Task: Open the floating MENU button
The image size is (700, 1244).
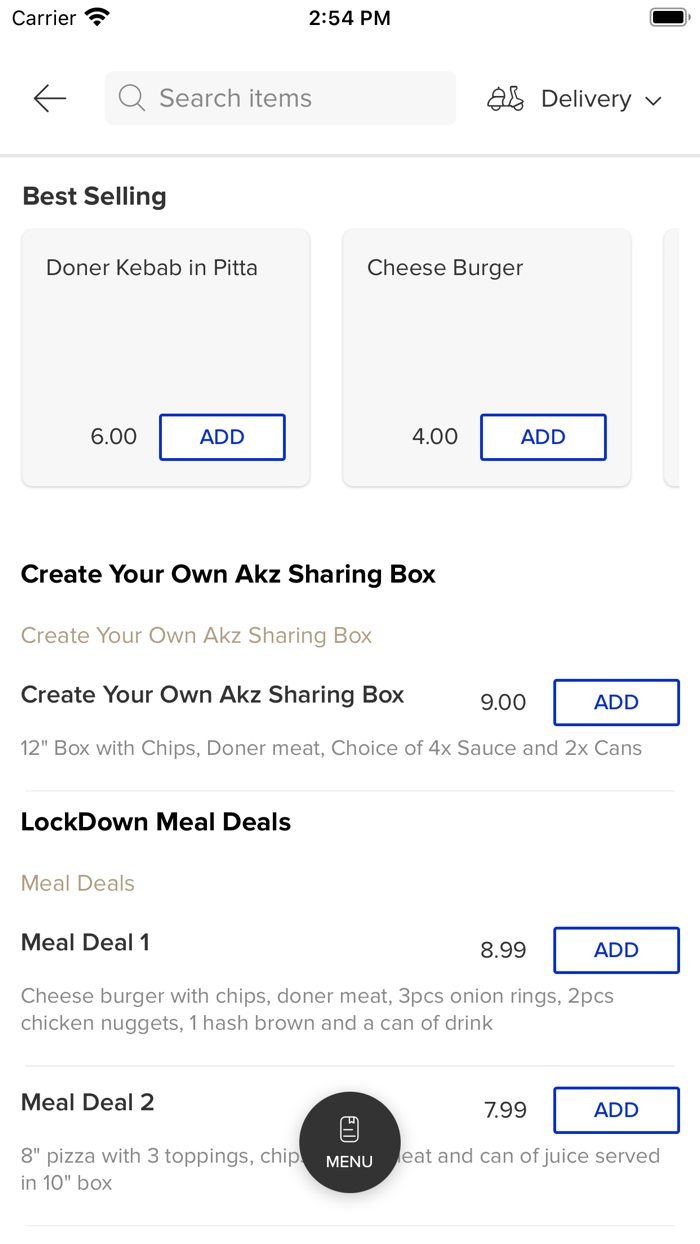Action: 350,1142
